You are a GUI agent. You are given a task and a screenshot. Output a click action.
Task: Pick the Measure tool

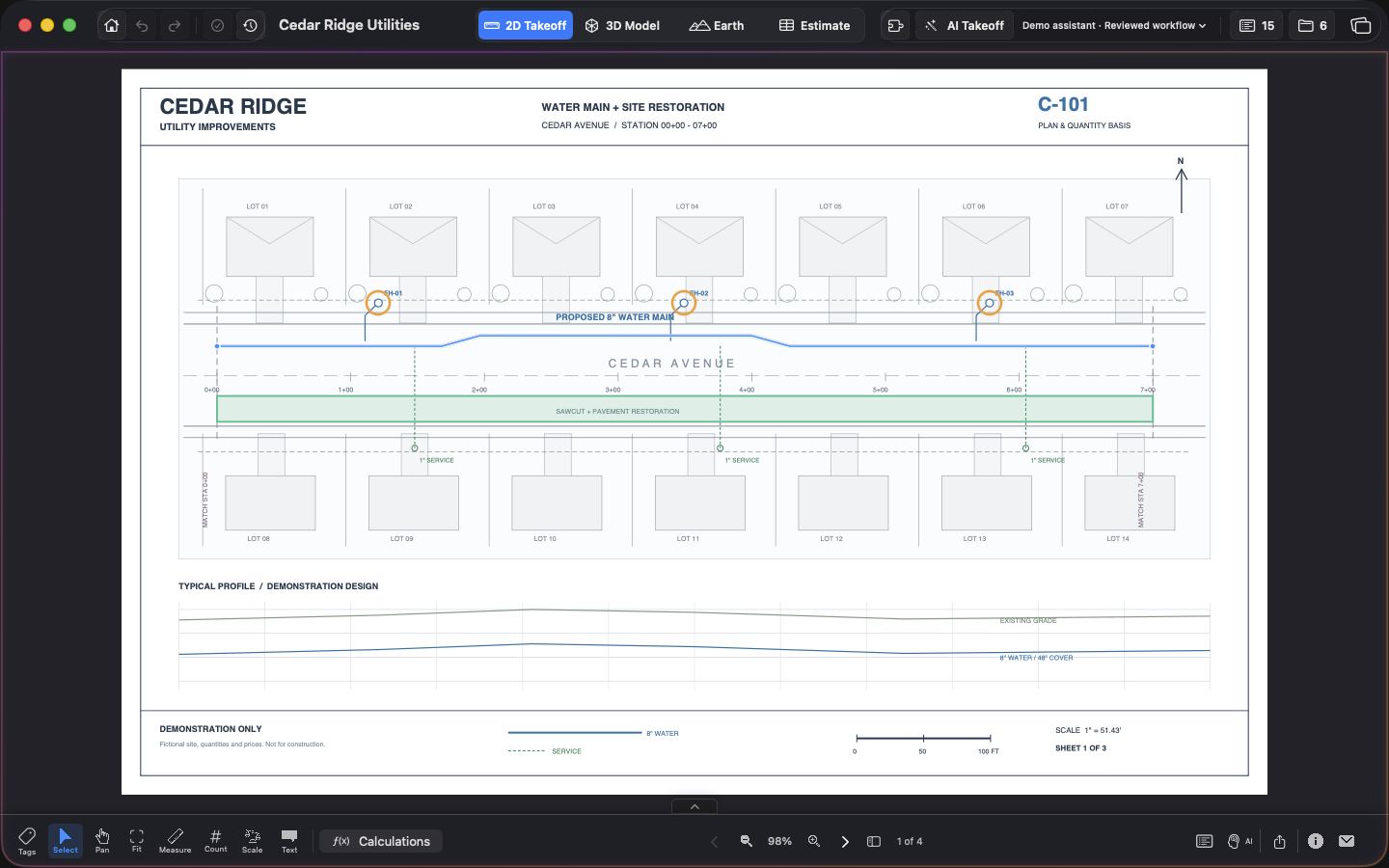(175, 840)
